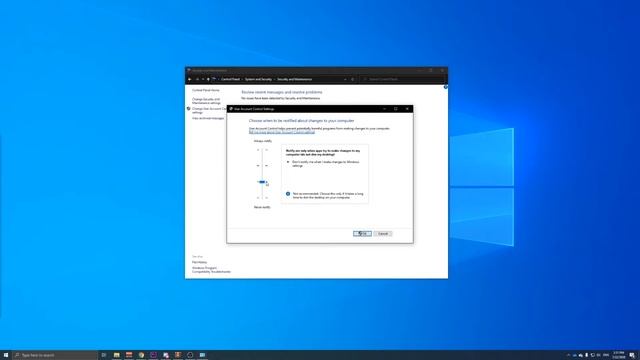Click 'Review recent messages and resolve problems' heading
Viewport: 640px width, 360px height.
(282, 92)
